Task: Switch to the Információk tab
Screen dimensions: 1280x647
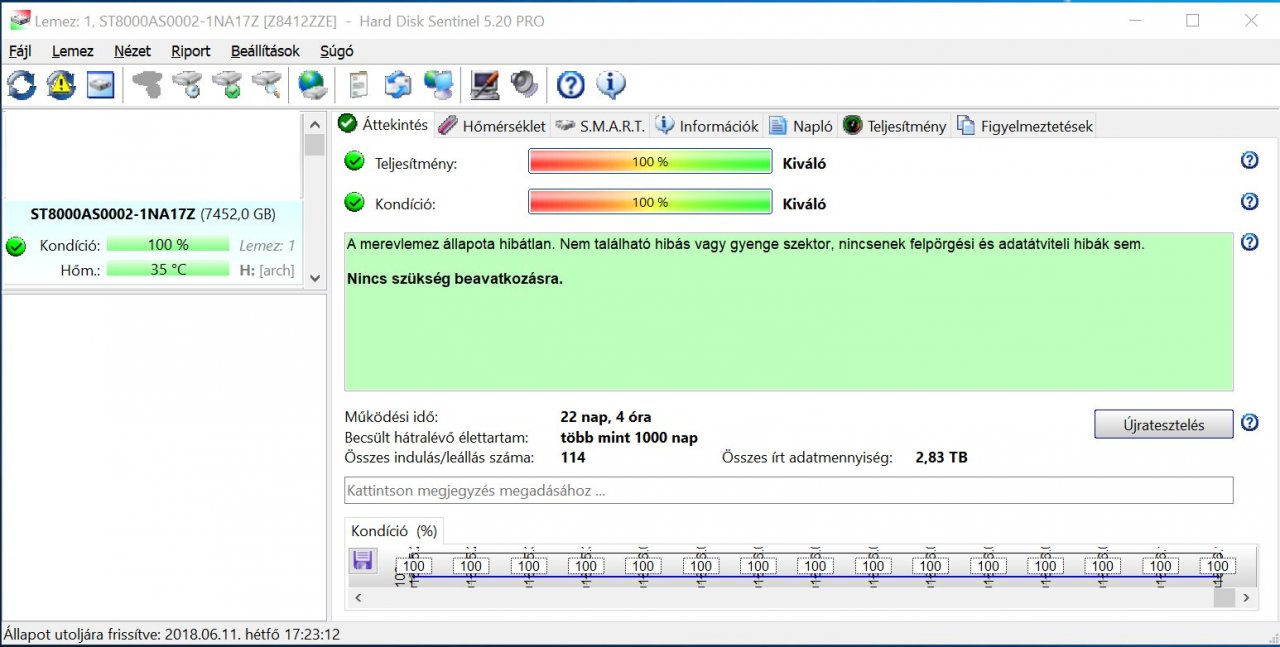Action: coord(707,126)
